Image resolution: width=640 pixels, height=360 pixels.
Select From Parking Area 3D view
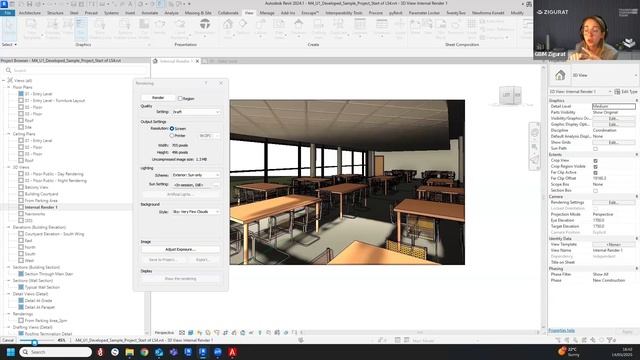41,201
